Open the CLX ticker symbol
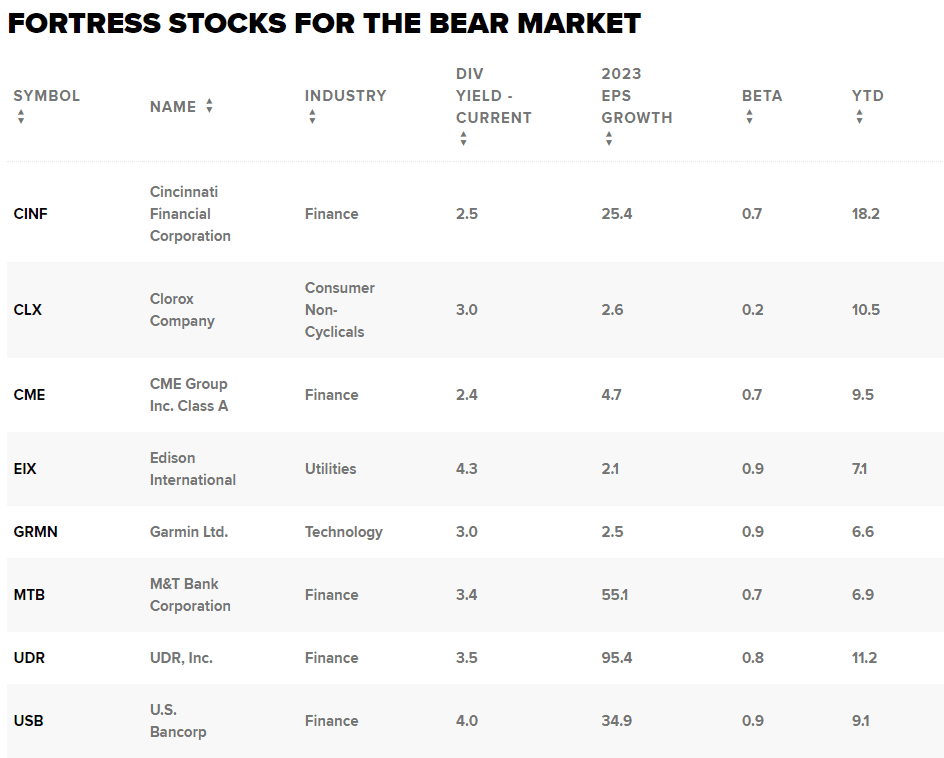Screen dimensions: 944x758 [x=27, y=310]
